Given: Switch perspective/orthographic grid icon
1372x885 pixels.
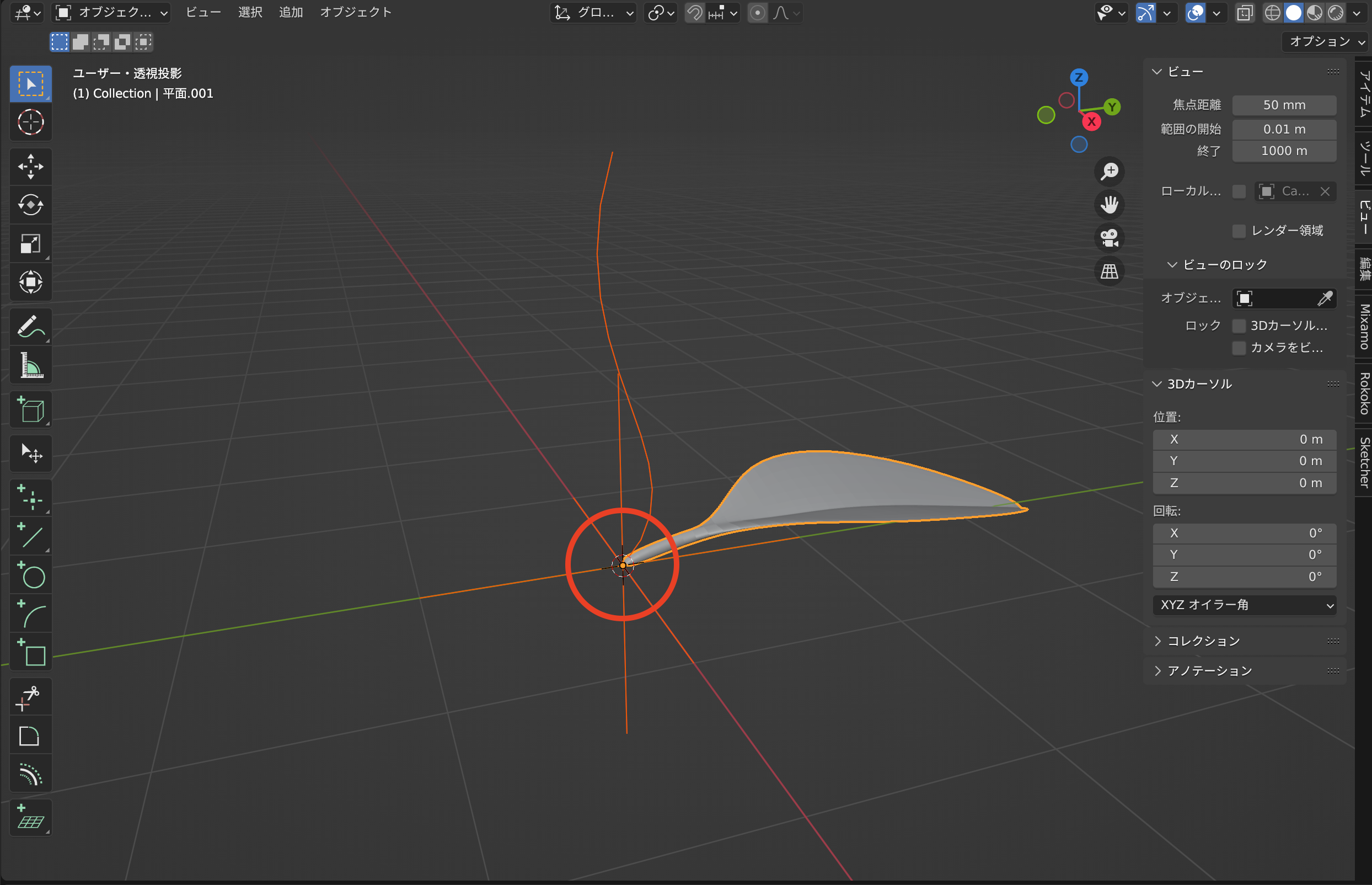Looking at the screenshot, I should coord(1109,271).
